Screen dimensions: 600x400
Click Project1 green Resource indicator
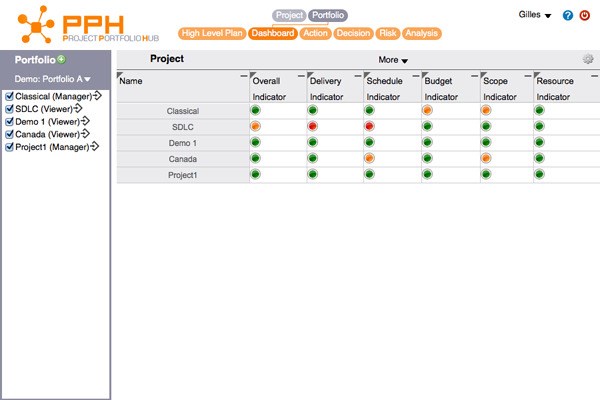click(540, 174)
